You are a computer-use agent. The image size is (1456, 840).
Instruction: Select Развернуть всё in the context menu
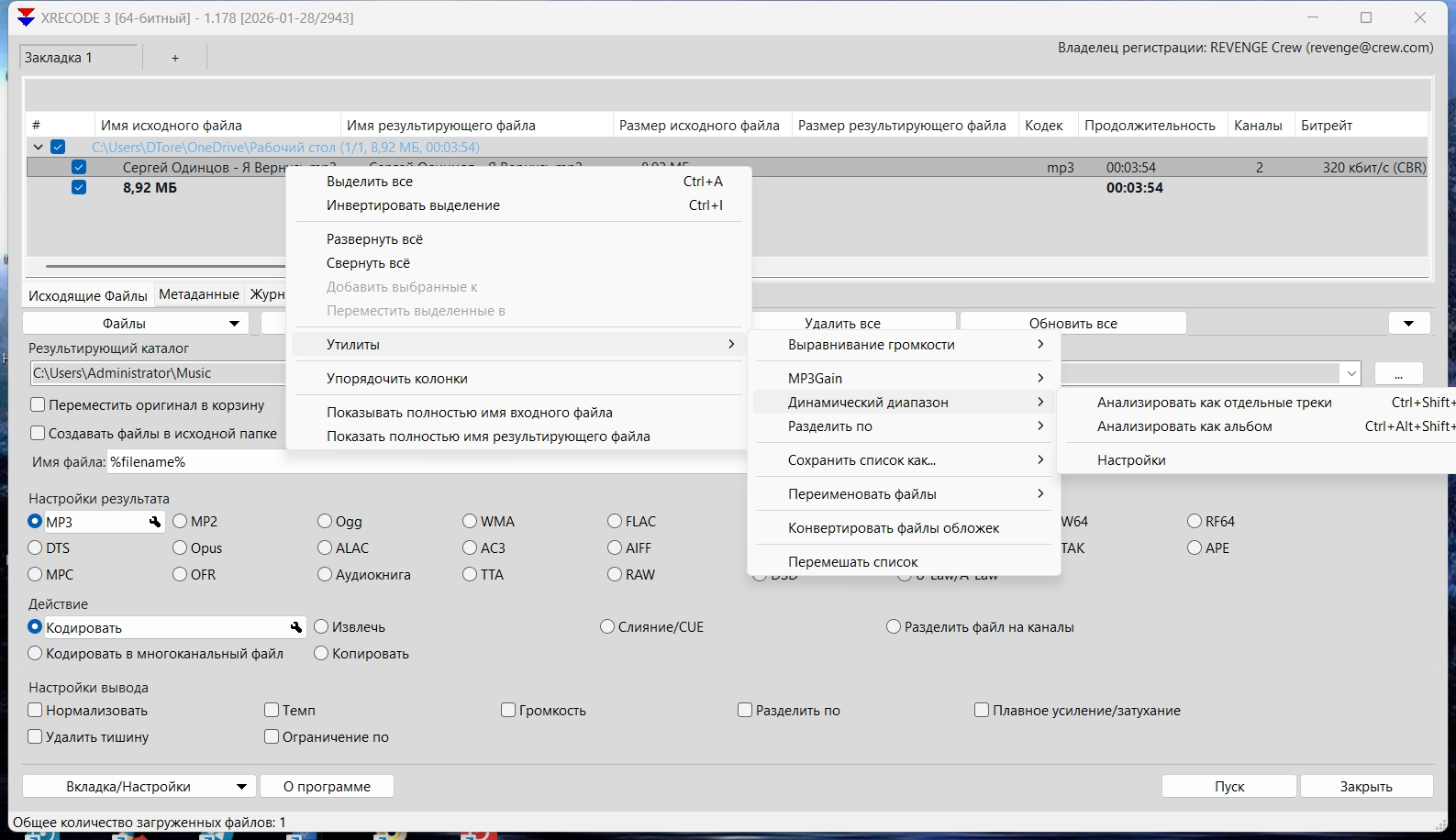(x=518, y=238)
